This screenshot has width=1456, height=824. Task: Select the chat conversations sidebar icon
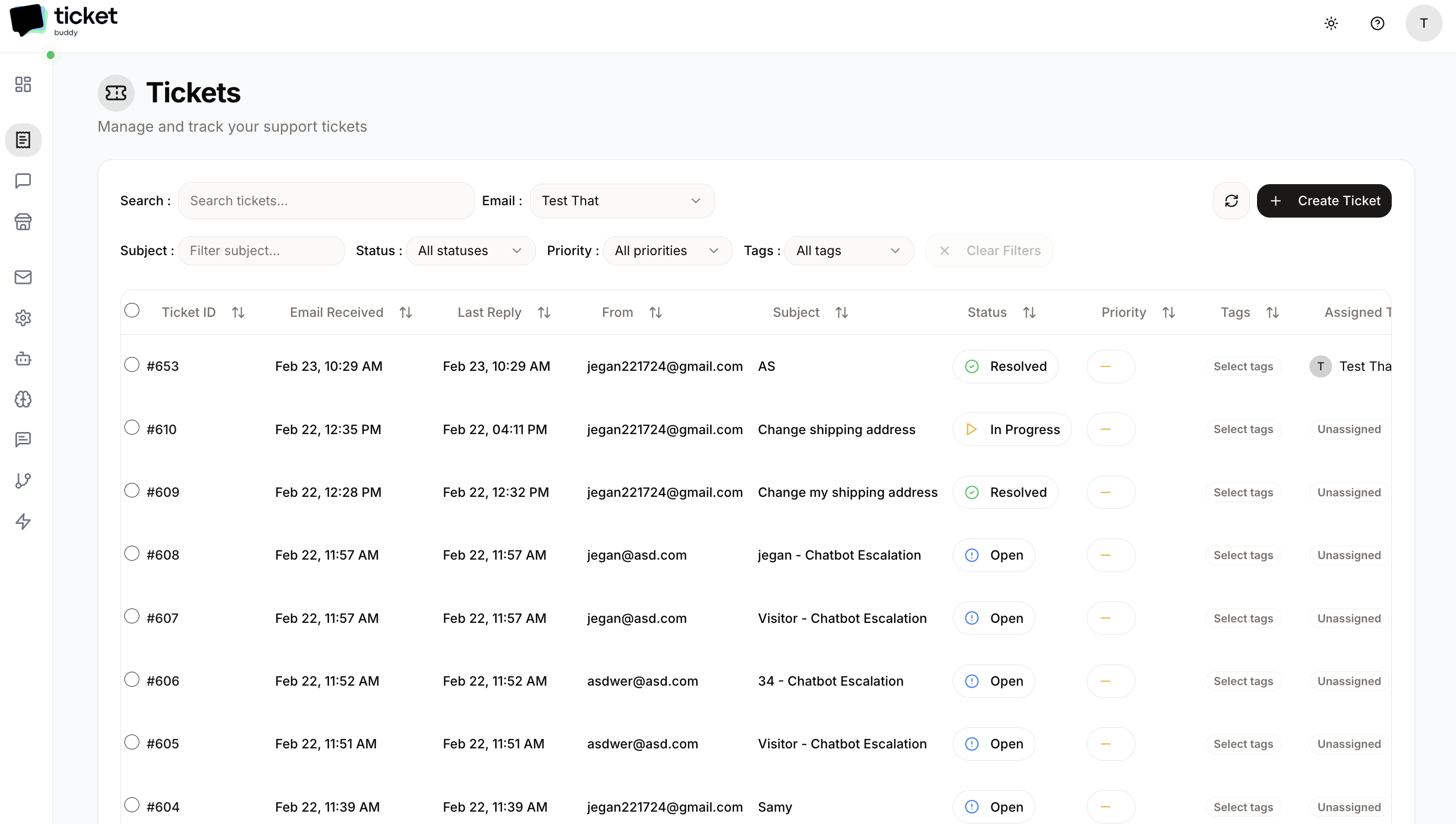pos(23,181)
